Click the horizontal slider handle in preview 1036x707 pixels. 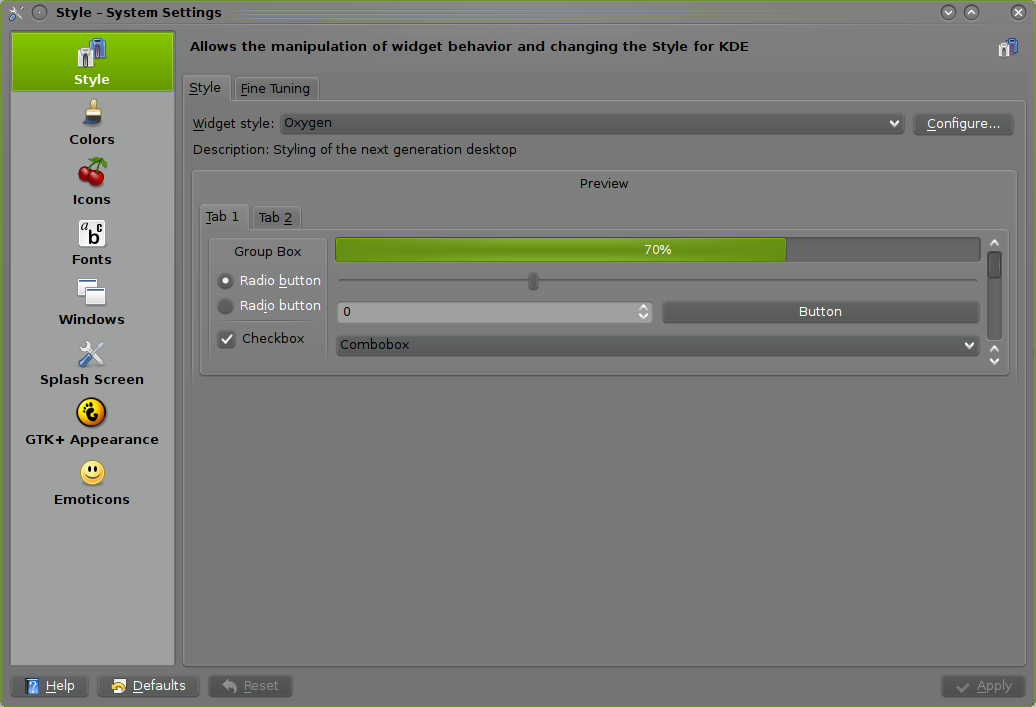533,281
